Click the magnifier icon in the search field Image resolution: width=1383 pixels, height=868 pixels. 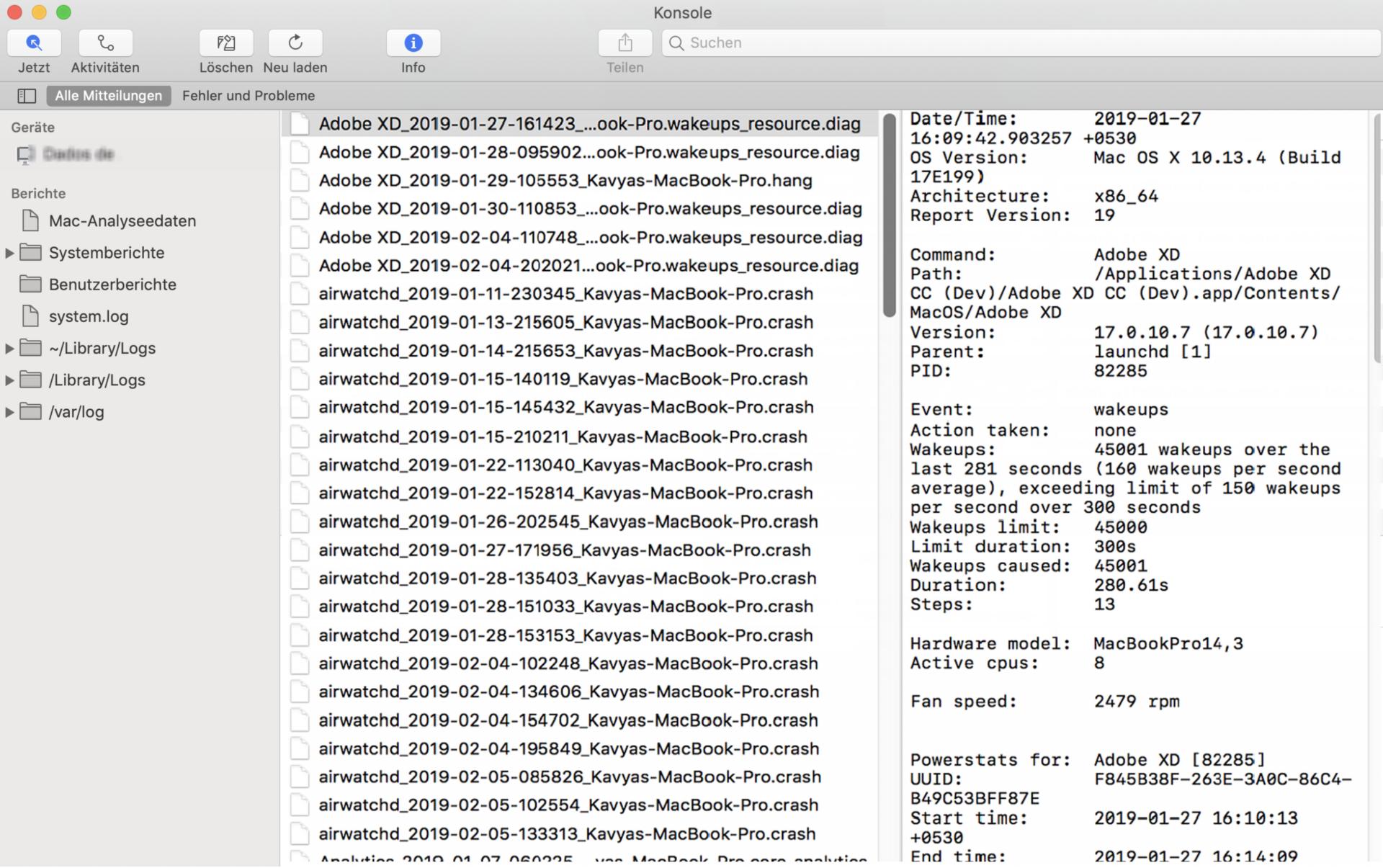[x=676, y=43]
